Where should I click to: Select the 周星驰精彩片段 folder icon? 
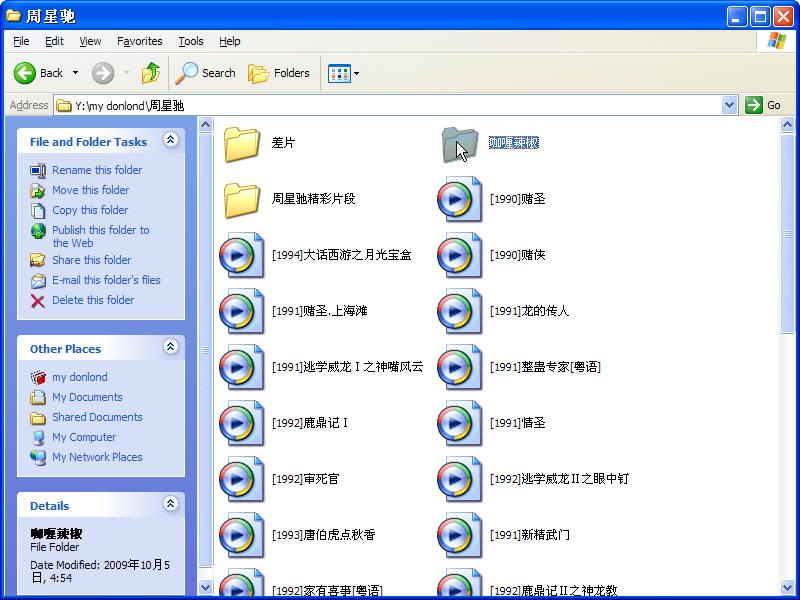click(242, 199)
